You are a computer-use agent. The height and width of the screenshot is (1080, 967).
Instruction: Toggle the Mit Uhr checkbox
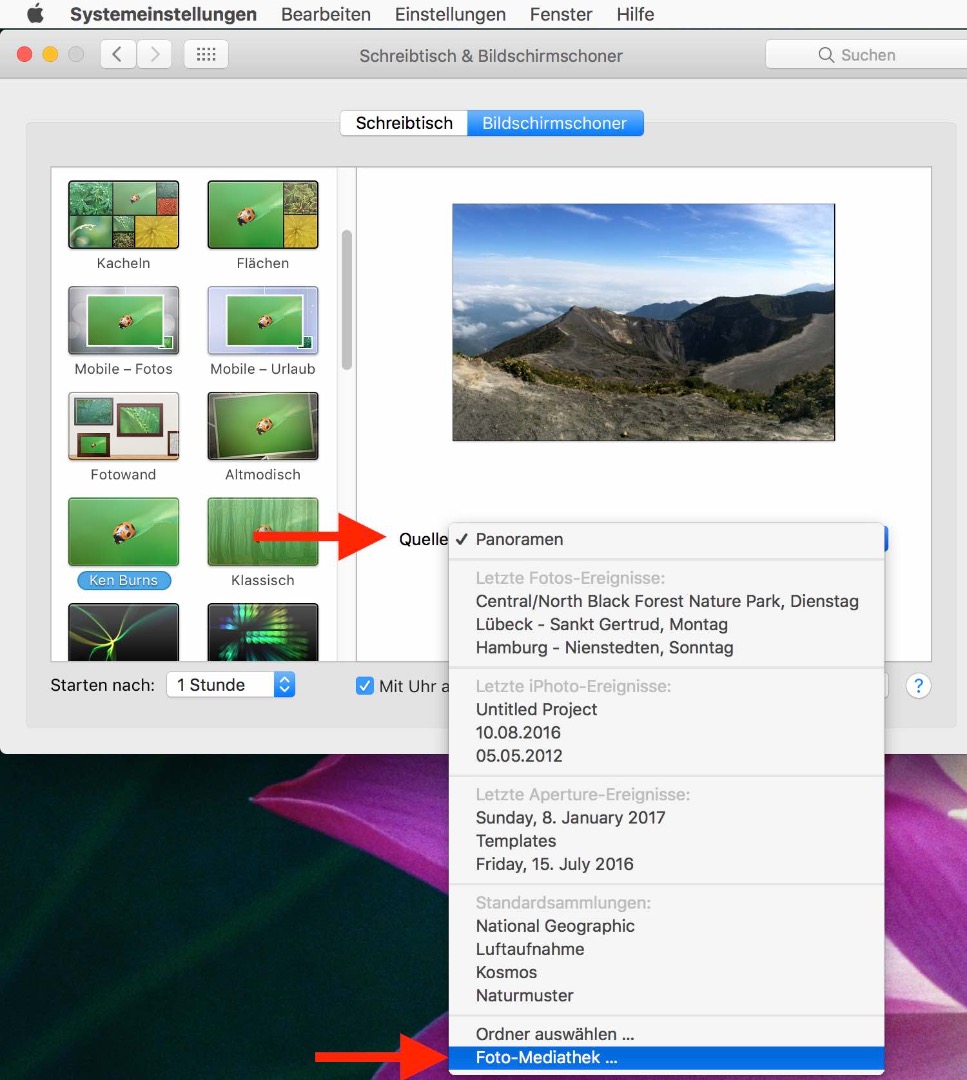point(364,686)
